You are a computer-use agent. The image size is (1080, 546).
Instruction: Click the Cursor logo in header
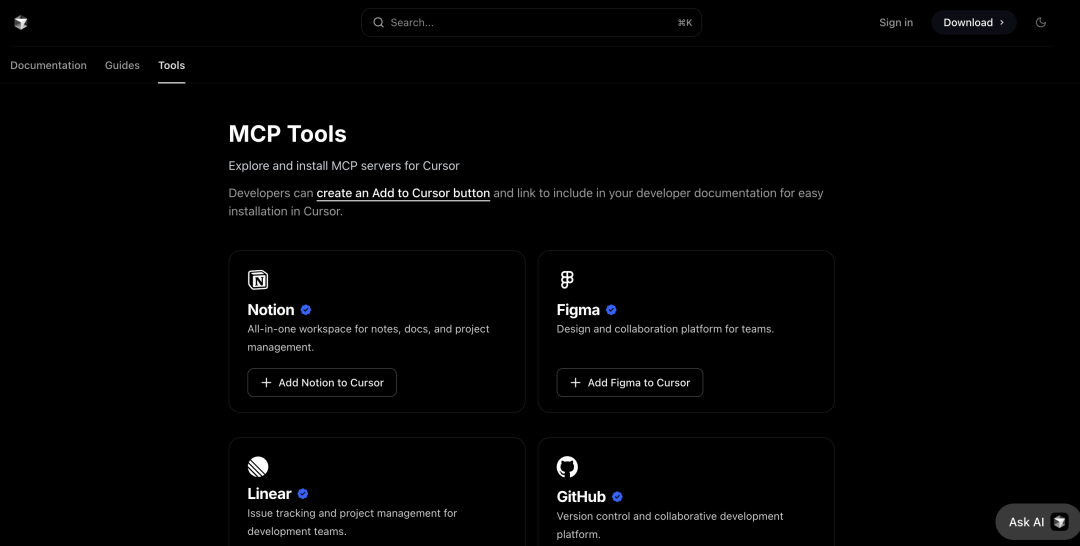click(21, 22)
